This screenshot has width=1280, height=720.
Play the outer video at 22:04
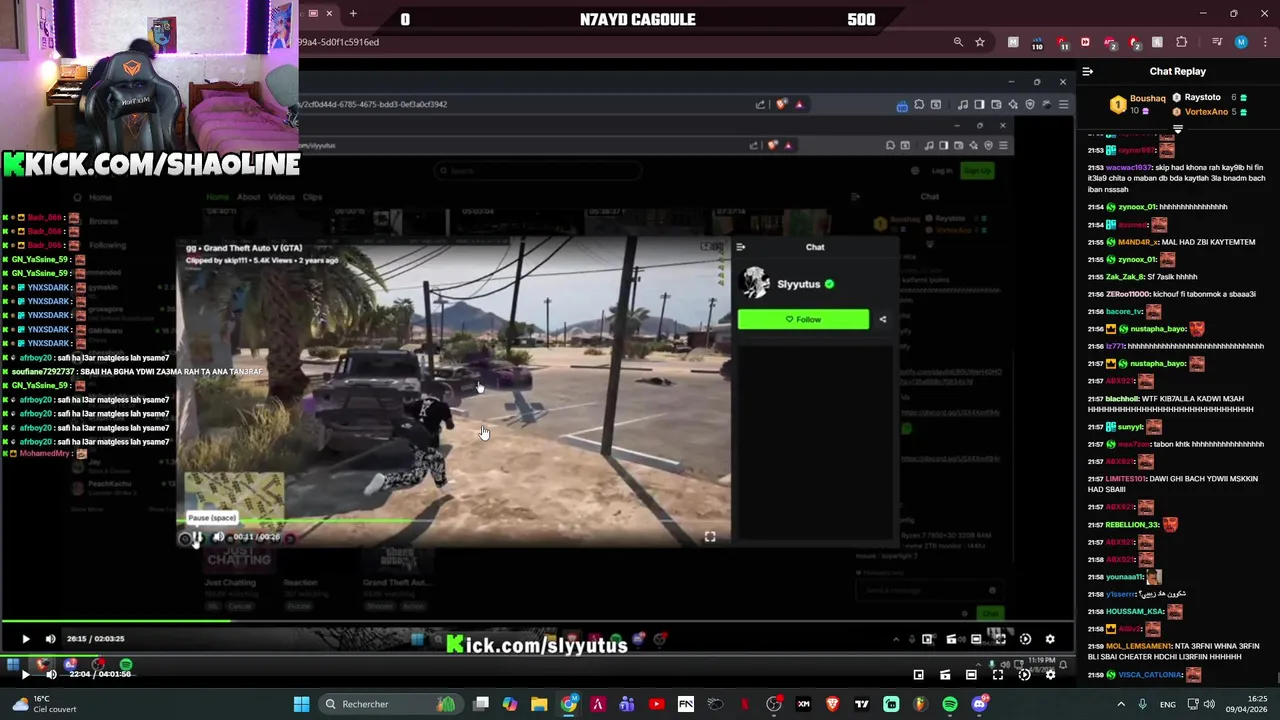pos(25,674)
